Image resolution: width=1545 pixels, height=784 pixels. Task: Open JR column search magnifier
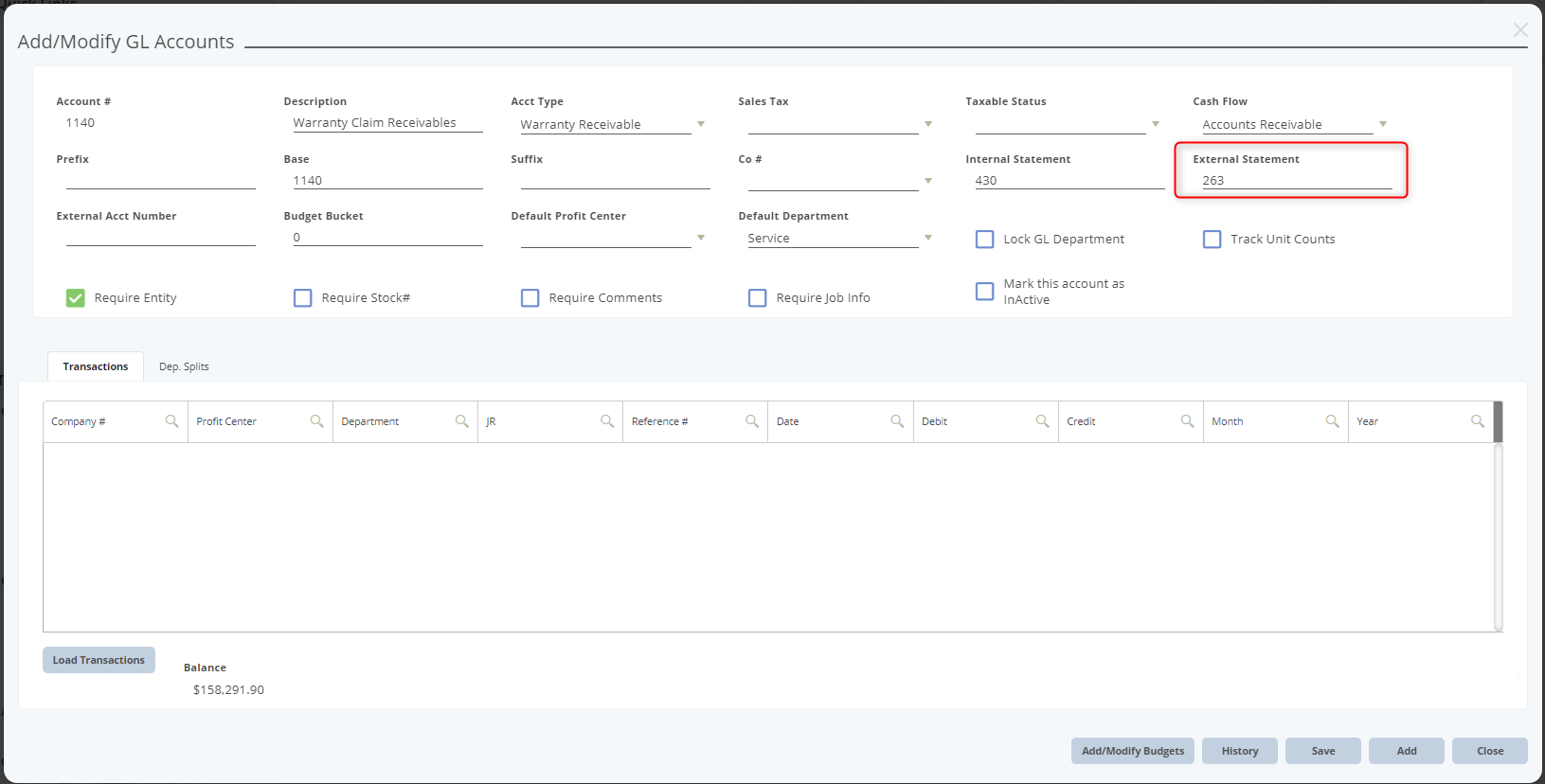pos(606,421)
